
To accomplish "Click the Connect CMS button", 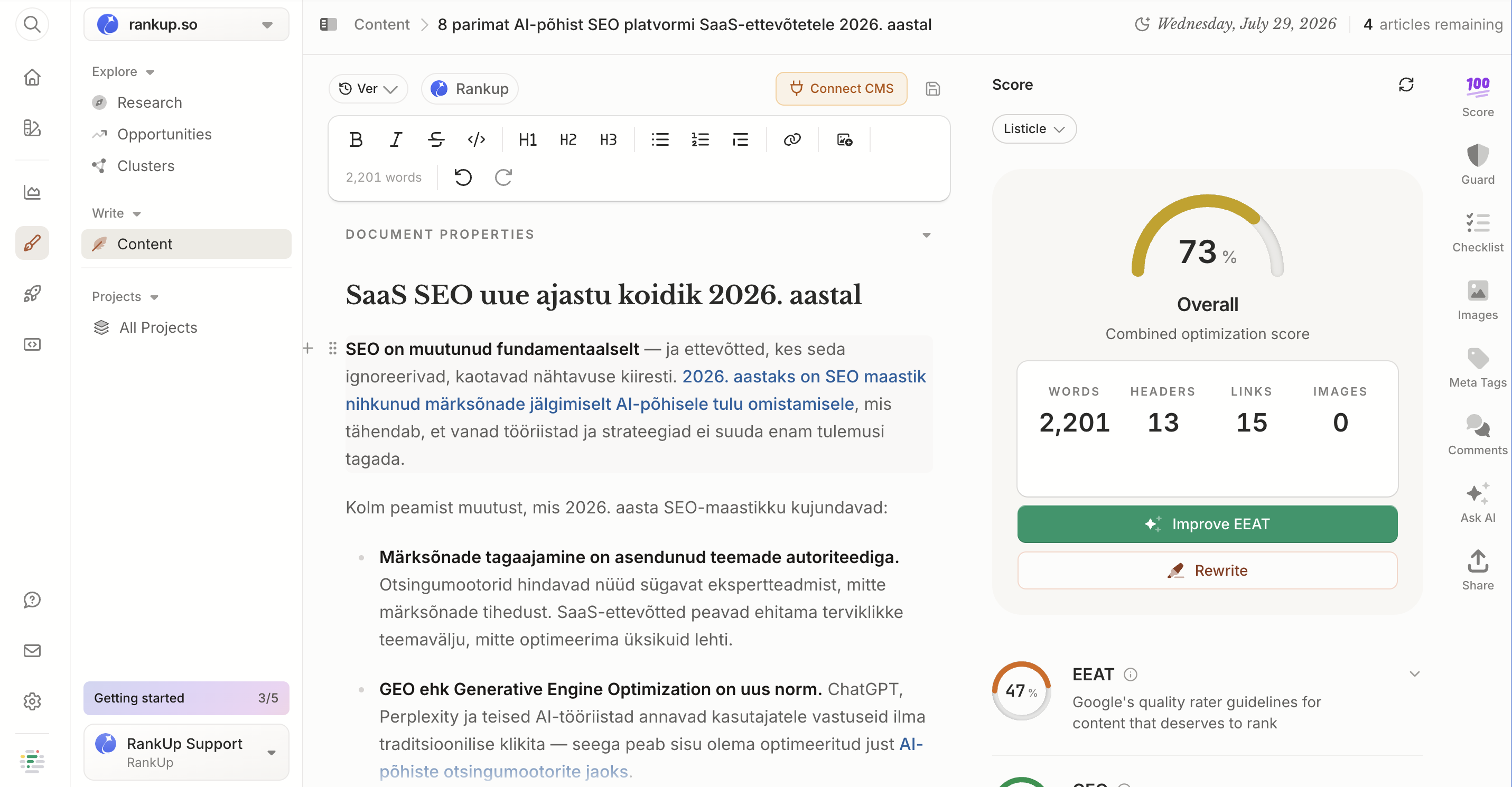I will pos(841,89).
